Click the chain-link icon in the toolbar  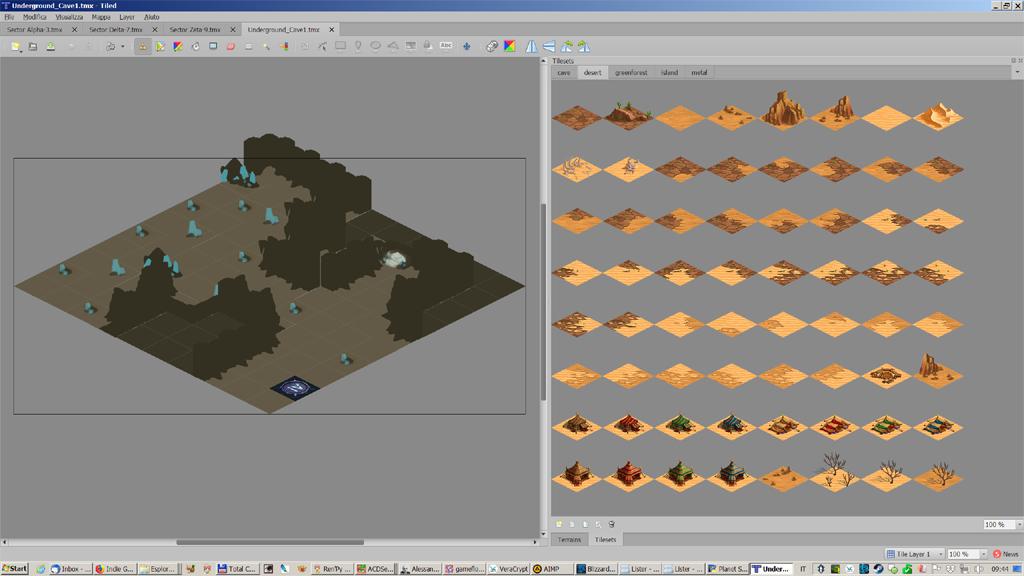pos(492,46)
